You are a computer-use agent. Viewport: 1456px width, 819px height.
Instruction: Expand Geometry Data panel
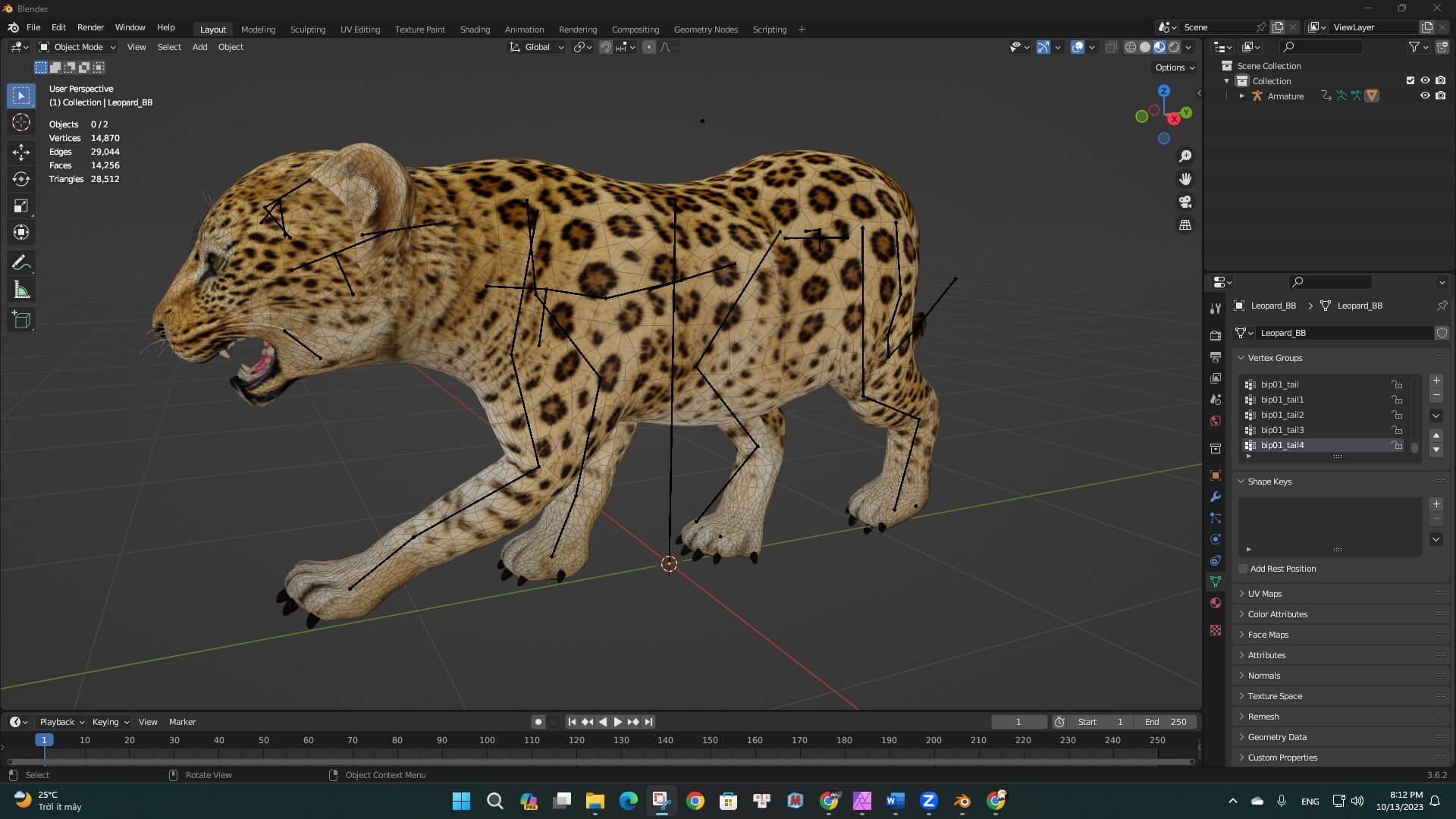click(1276, 737)
